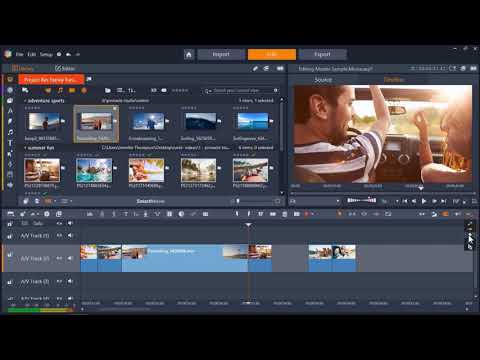Select the last clip after the gap
The height and width of the screenshot is (360, 480).
[x=344, y=258]
